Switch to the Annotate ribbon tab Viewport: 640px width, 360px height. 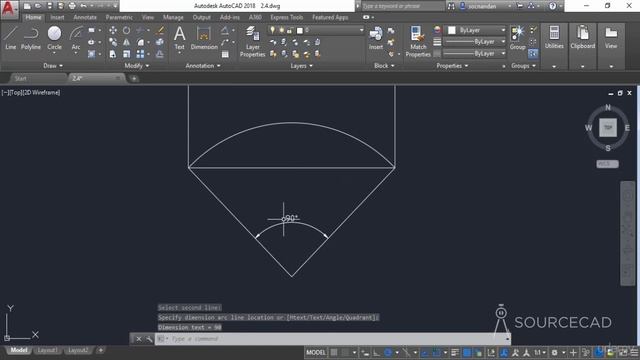(85, 17)
